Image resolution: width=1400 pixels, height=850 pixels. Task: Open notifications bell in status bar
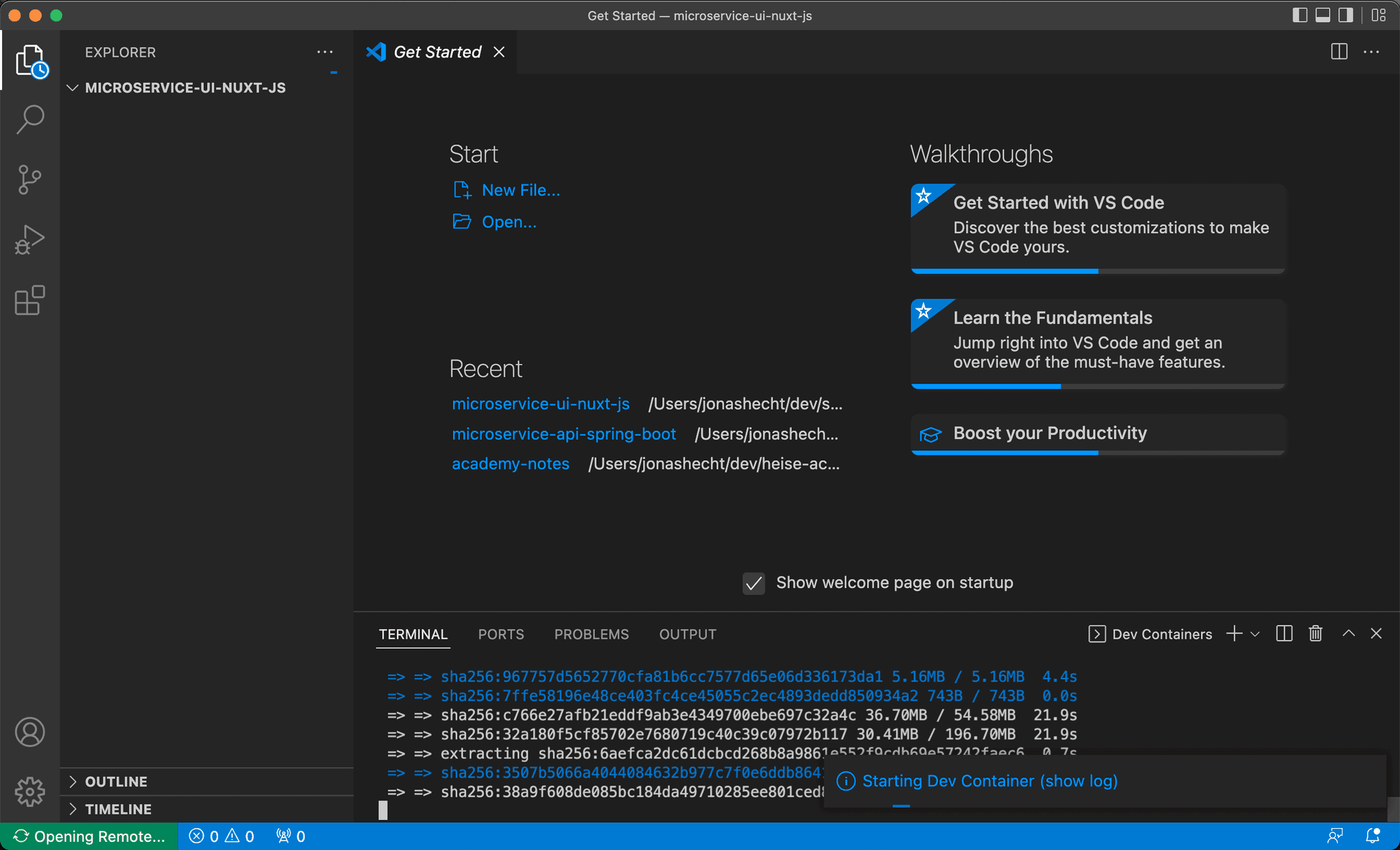pos(1372,836)
